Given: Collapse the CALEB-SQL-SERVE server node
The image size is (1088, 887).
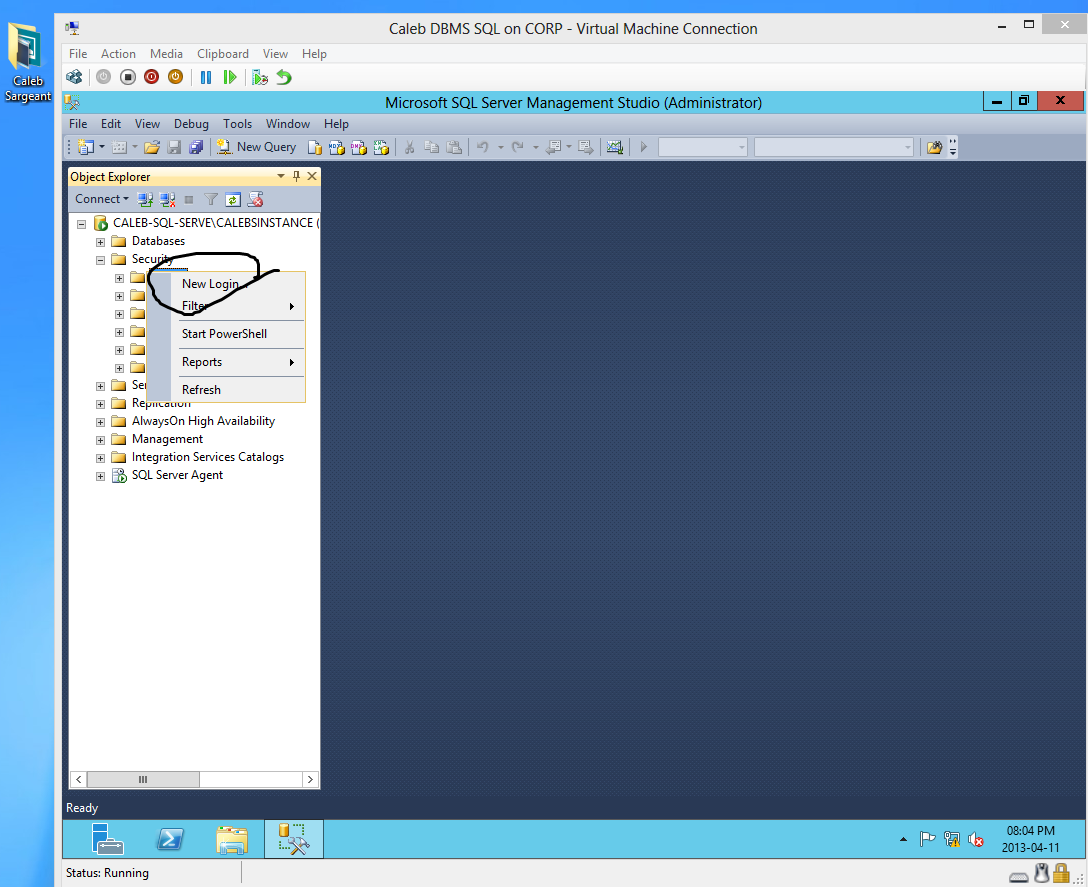Looking at the screenshot, I should pyautogui.click(x=81, y=223).
